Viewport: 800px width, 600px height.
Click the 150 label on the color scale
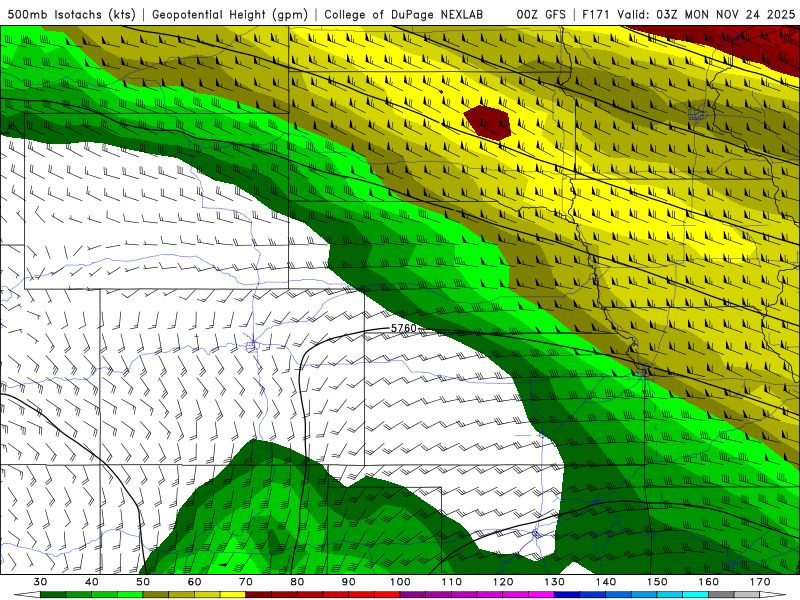(x=657, y=582)
